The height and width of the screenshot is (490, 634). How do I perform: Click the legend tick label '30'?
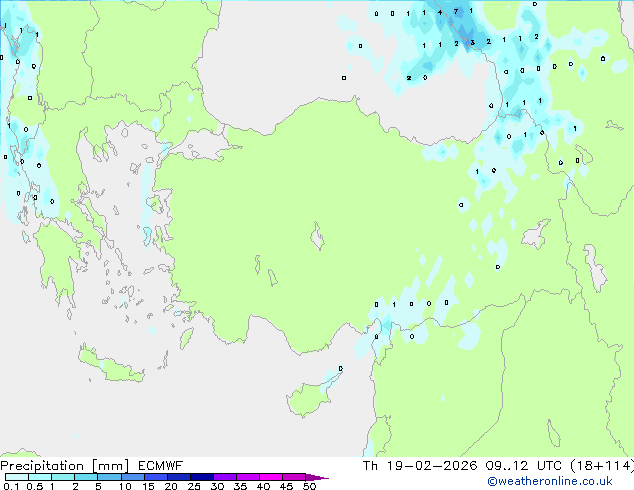[x=217, y=486]
